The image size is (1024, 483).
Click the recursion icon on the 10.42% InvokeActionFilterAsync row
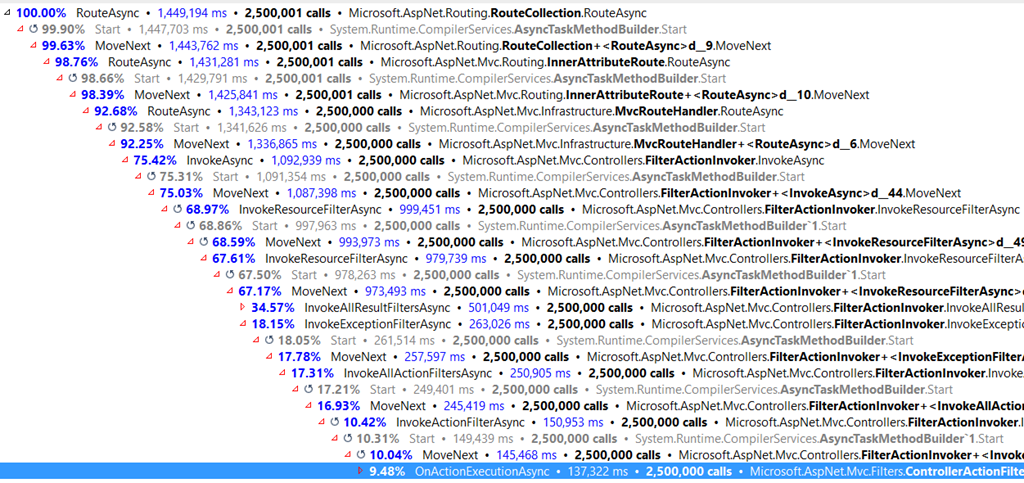[x=334, y=422]
